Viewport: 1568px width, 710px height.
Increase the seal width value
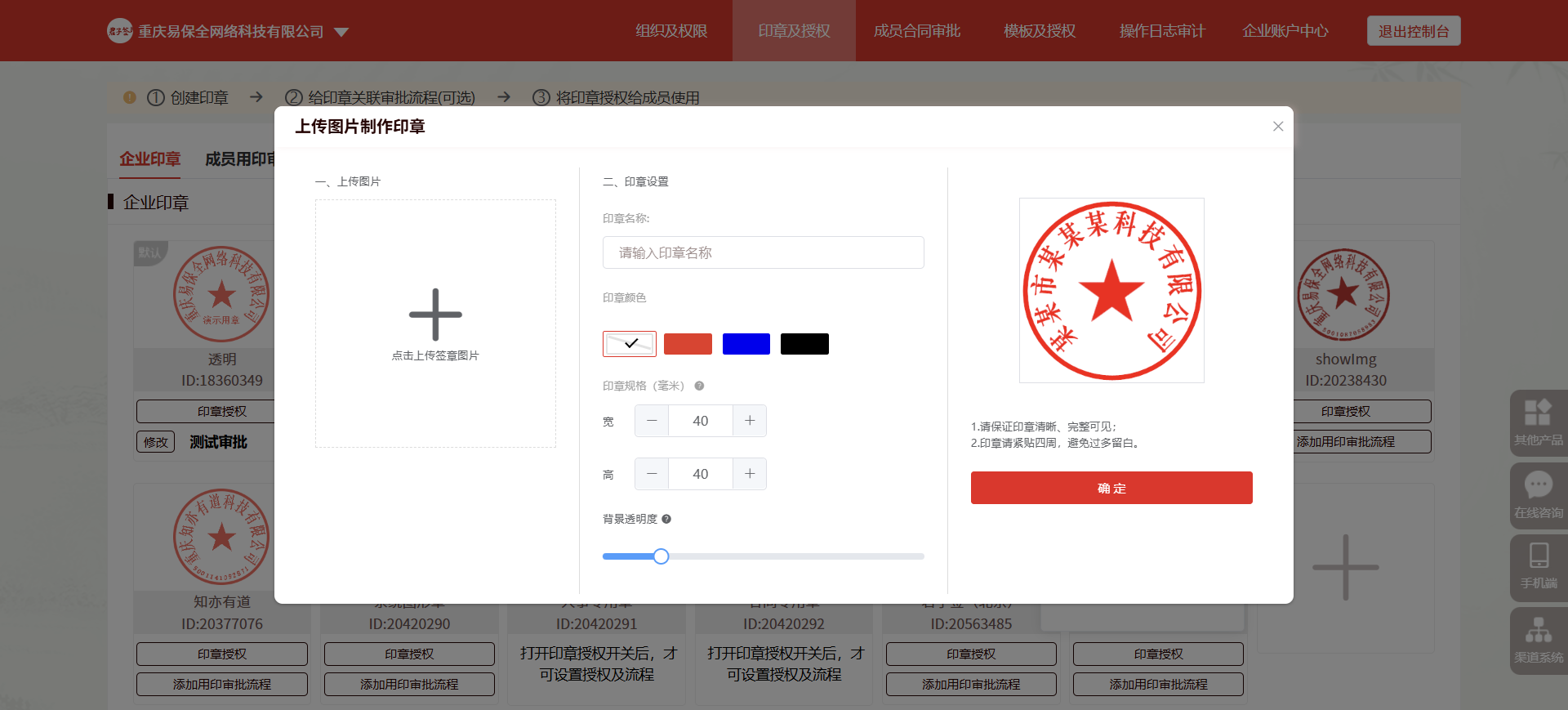[x=750, y=421]
